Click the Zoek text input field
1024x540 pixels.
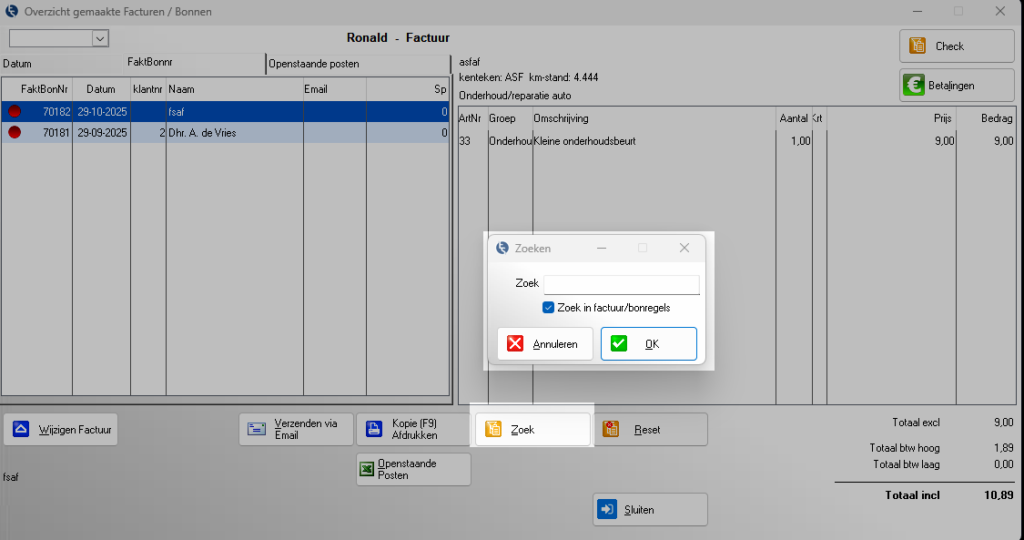(x=621, y=285)
